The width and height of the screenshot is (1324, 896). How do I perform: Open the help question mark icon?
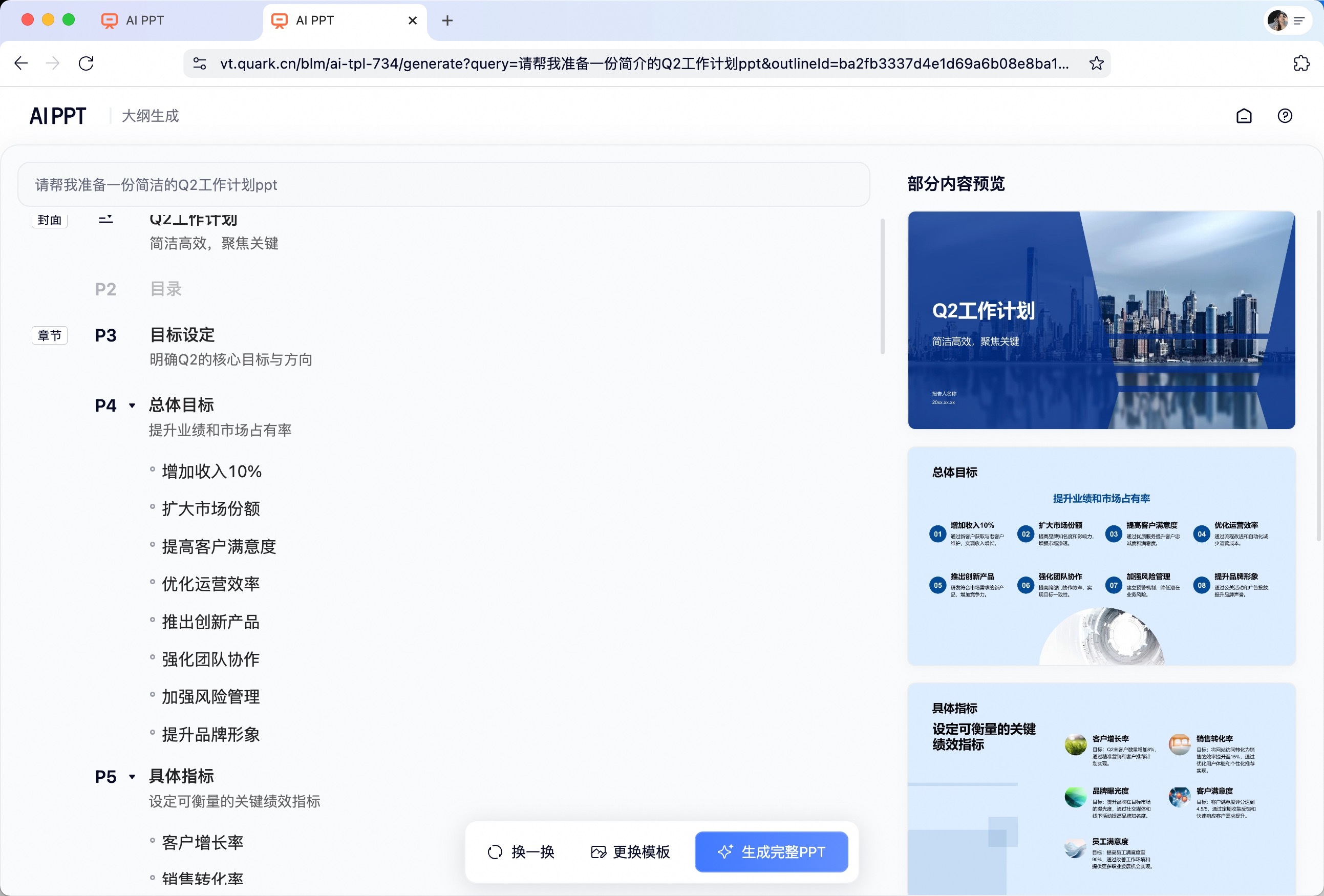pos(1285,116)
